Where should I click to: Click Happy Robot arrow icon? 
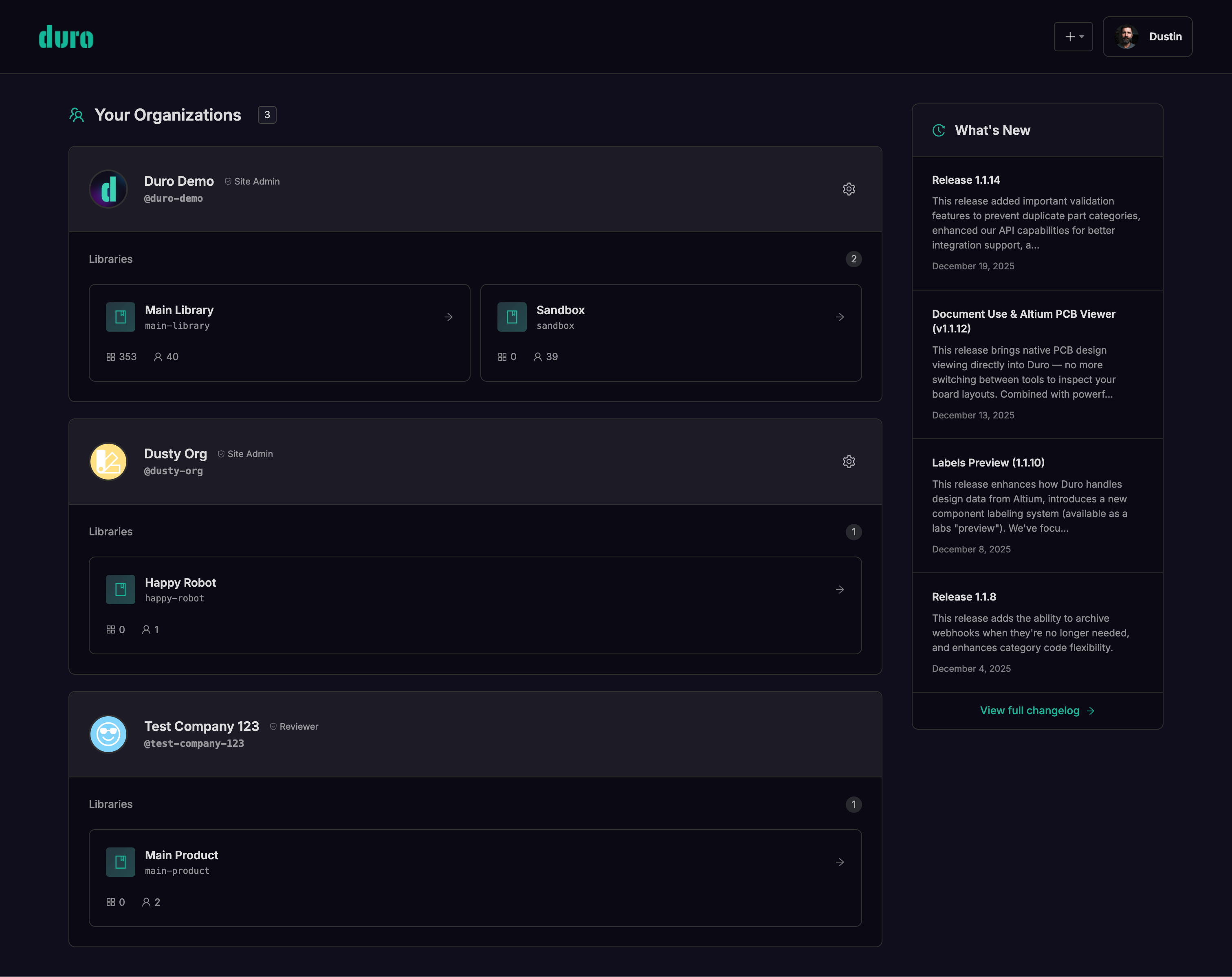839,590
